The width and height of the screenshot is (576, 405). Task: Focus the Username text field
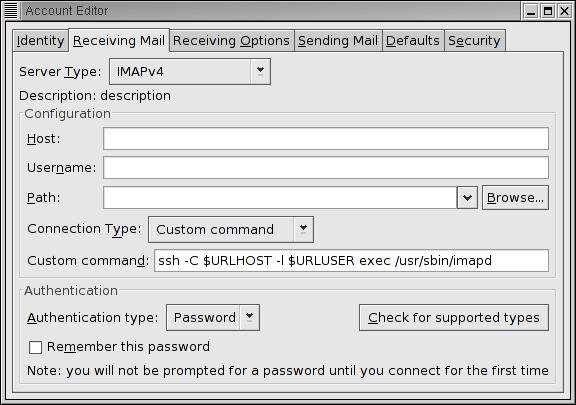point(326,168)
